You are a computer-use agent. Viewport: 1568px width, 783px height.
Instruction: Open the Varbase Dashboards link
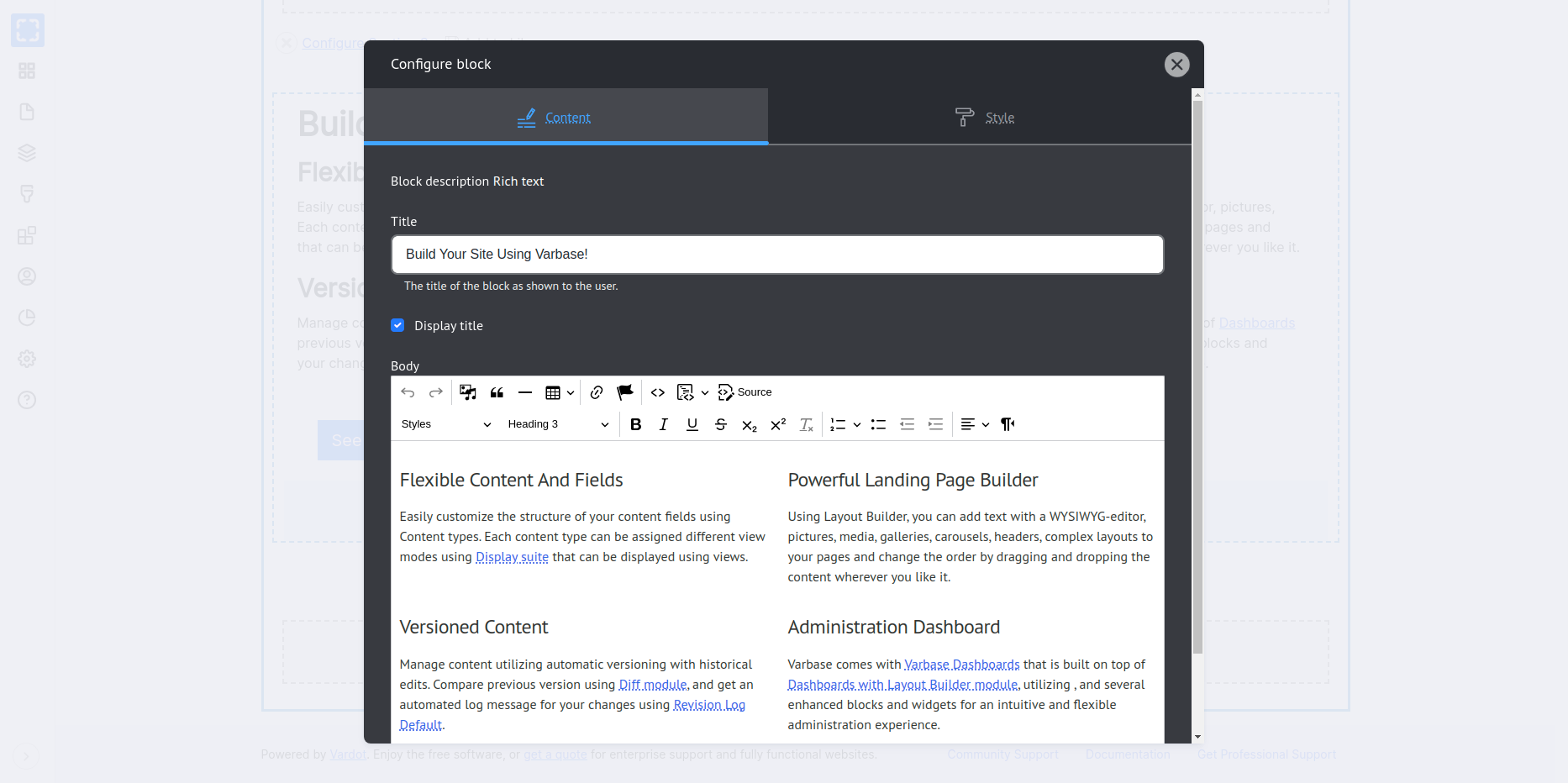(962, 665)
